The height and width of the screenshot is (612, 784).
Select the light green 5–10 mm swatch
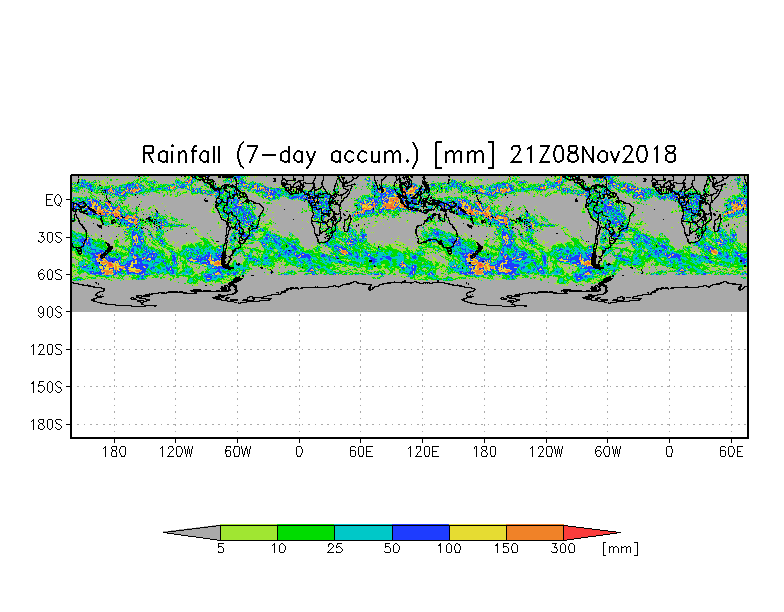point(248,533)
